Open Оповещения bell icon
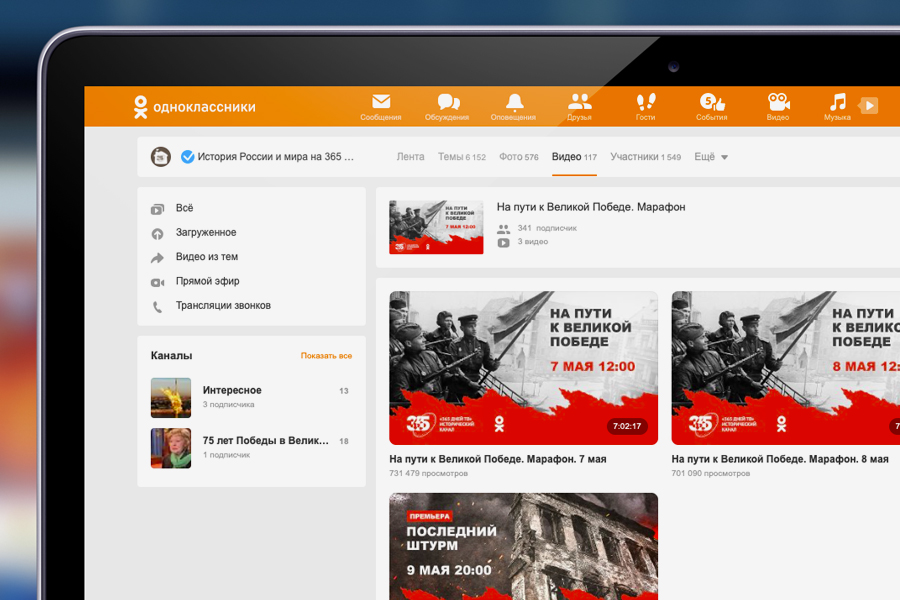 tap(514, 102)
